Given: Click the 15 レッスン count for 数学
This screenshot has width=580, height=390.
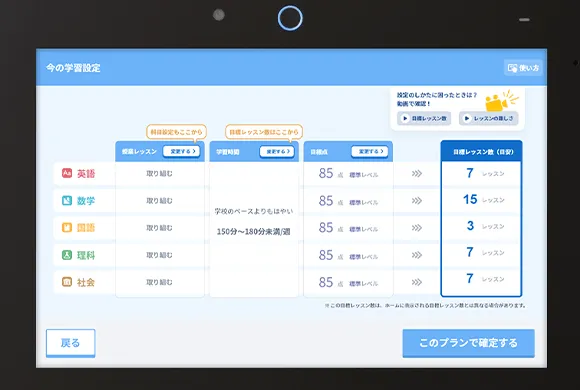Looking at the screenshot, I should tap(484, 199).
